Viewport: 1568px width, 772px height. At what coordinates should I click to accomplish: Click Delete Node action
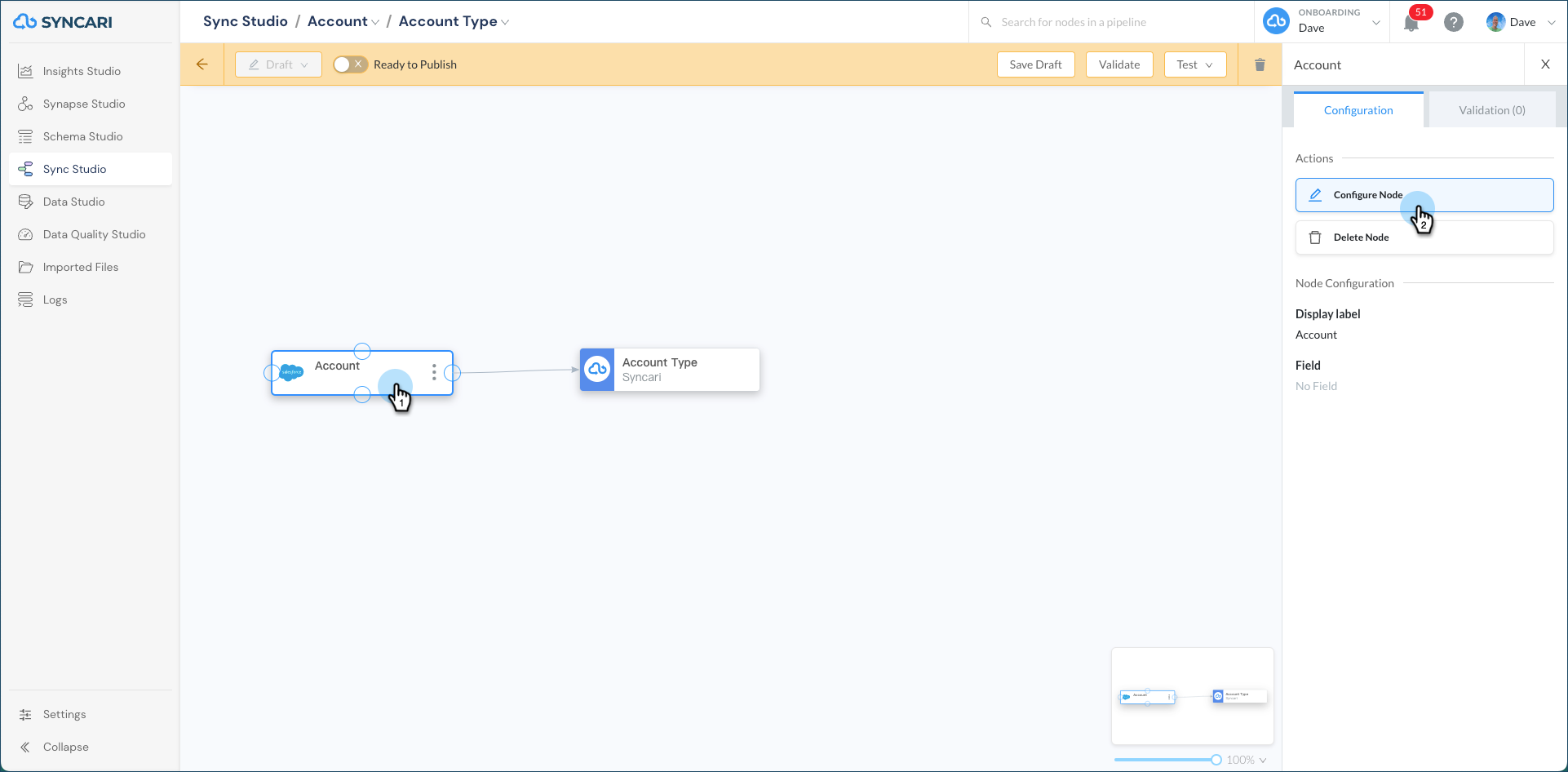(1424, 237)
